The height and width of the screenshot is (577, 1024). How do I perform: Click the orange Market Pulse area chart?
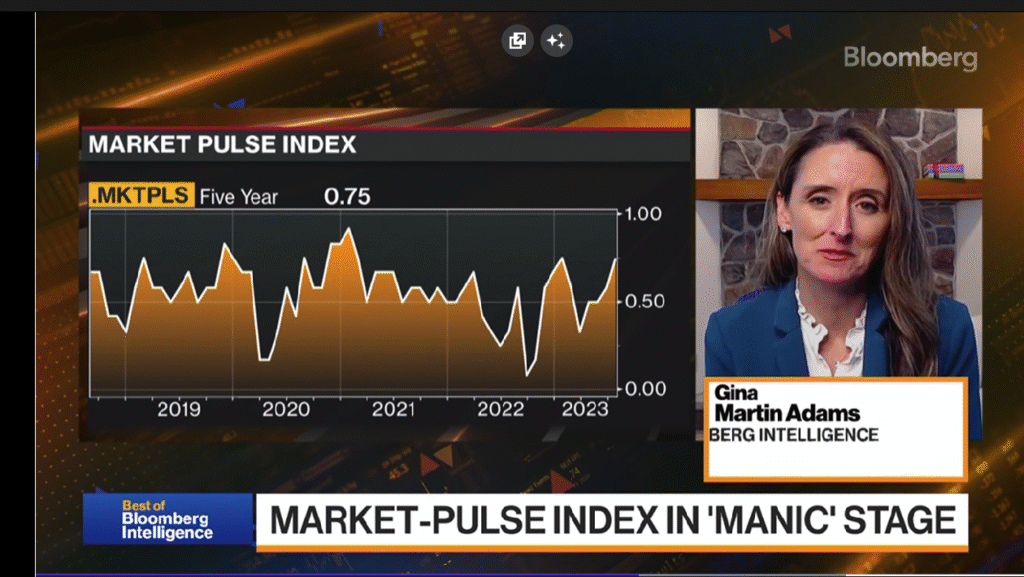coord(353,304)
